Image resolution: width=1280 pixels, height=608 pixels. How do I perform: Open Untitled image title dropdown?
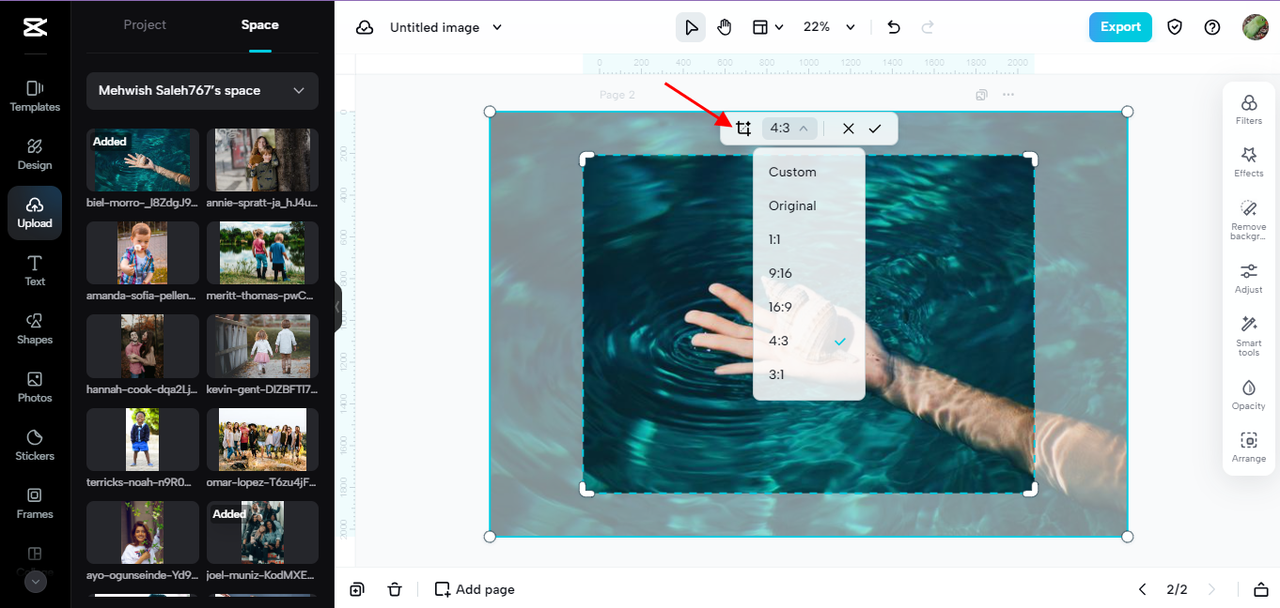point(446,28)
